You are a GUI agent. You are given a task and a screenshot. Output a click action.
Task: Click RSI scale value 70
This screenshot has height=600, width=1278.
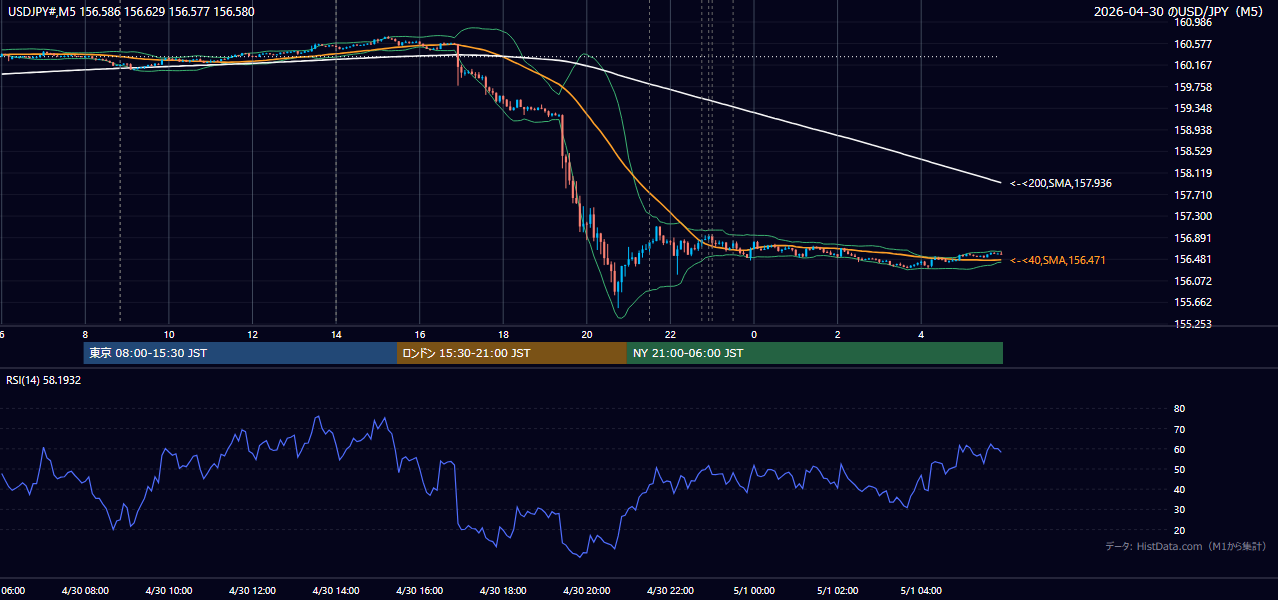(x=1179, y=429)
